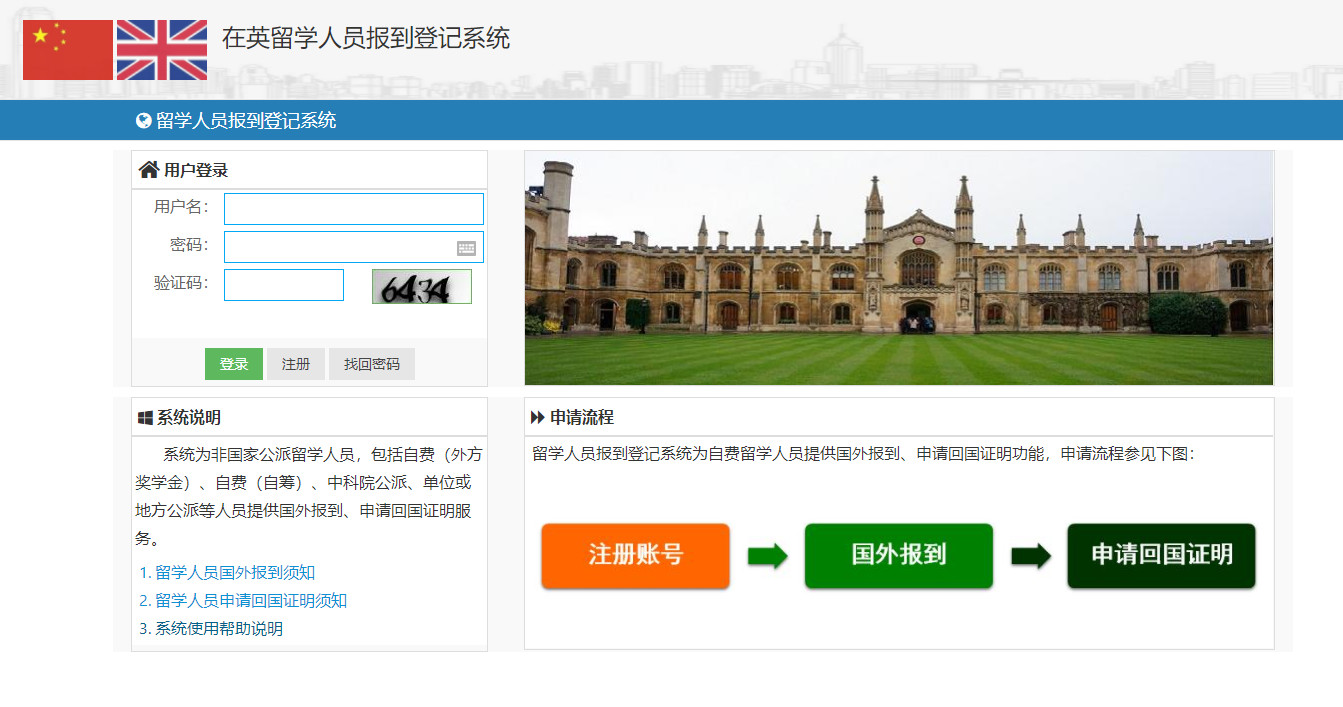
Task: Open 系统使用帮助说明 item
Action: (x=219, y=629)
